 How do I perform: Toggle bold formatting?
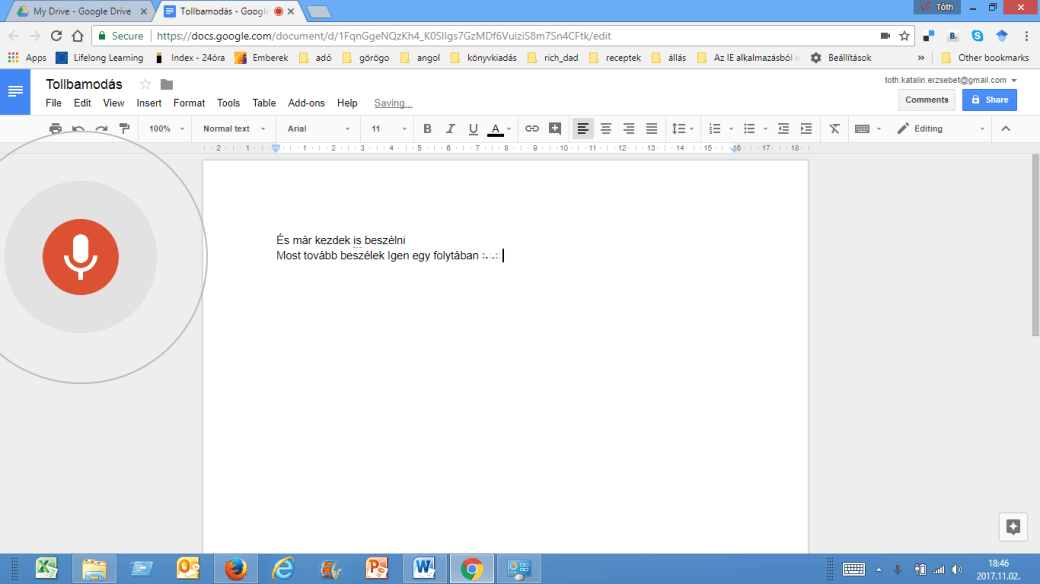tap(427, 129)
